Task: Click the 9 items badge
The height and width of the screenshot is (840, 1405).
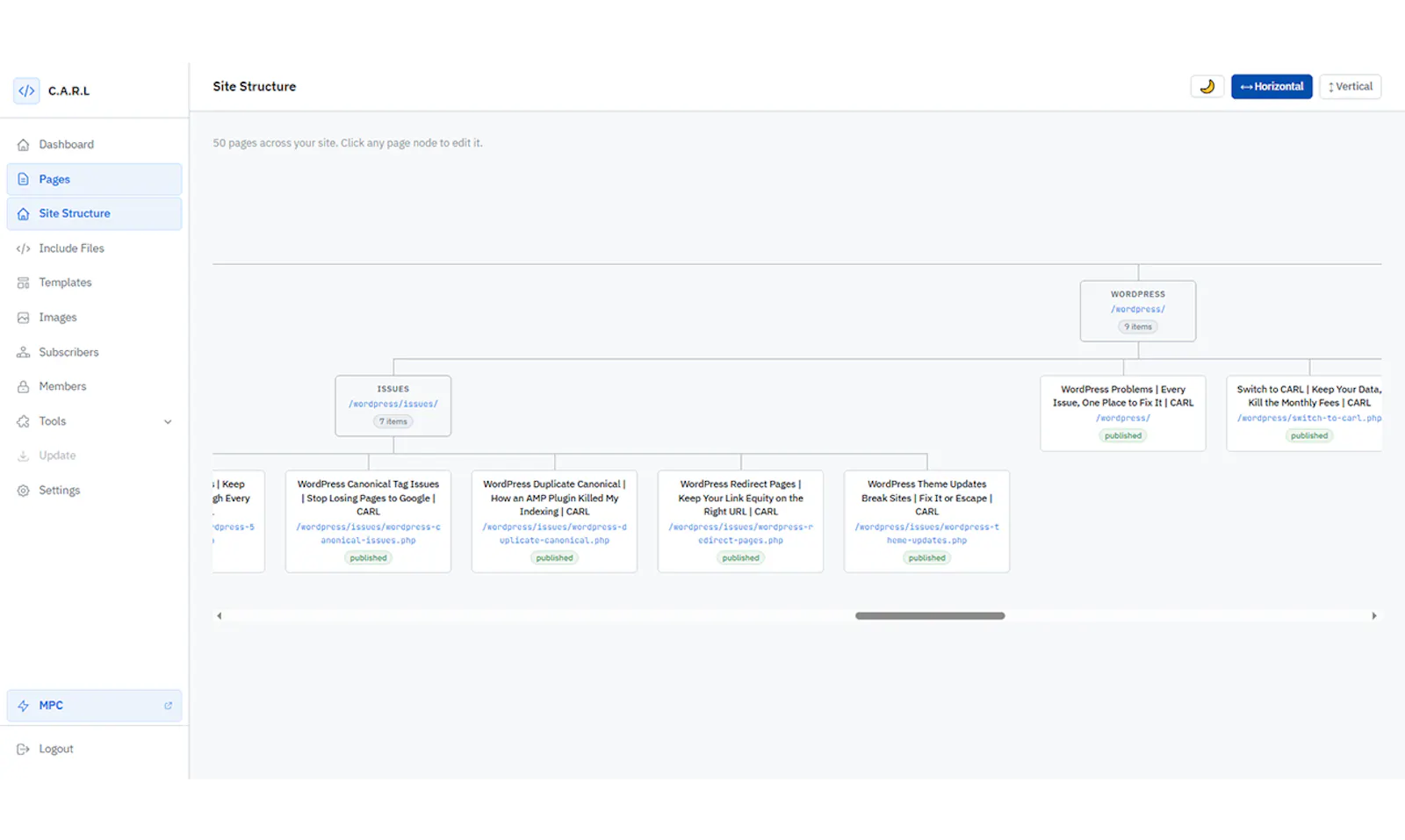Action: 1138,327
